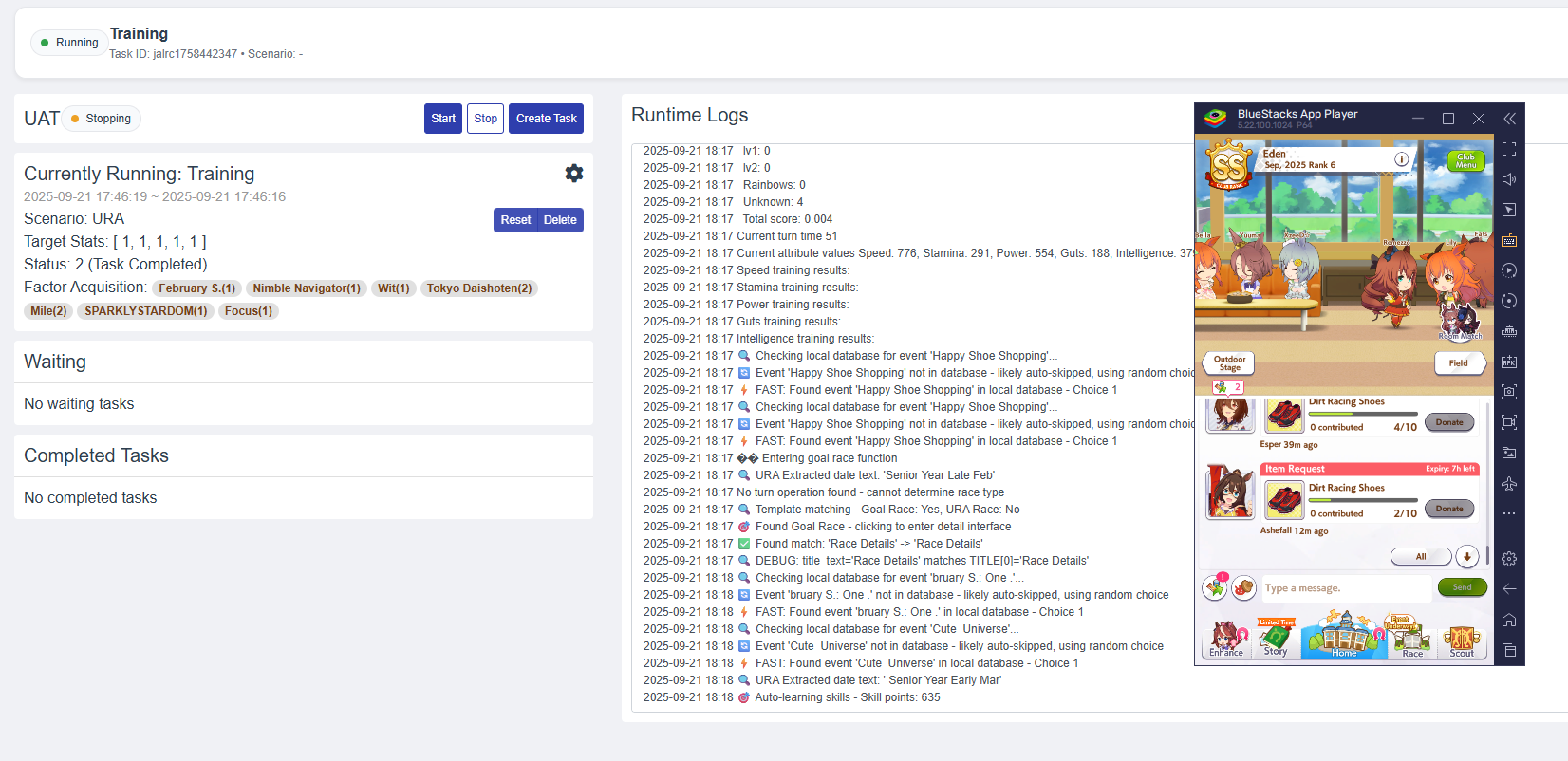Click the Start button in UAT panel

pos(443,119)
